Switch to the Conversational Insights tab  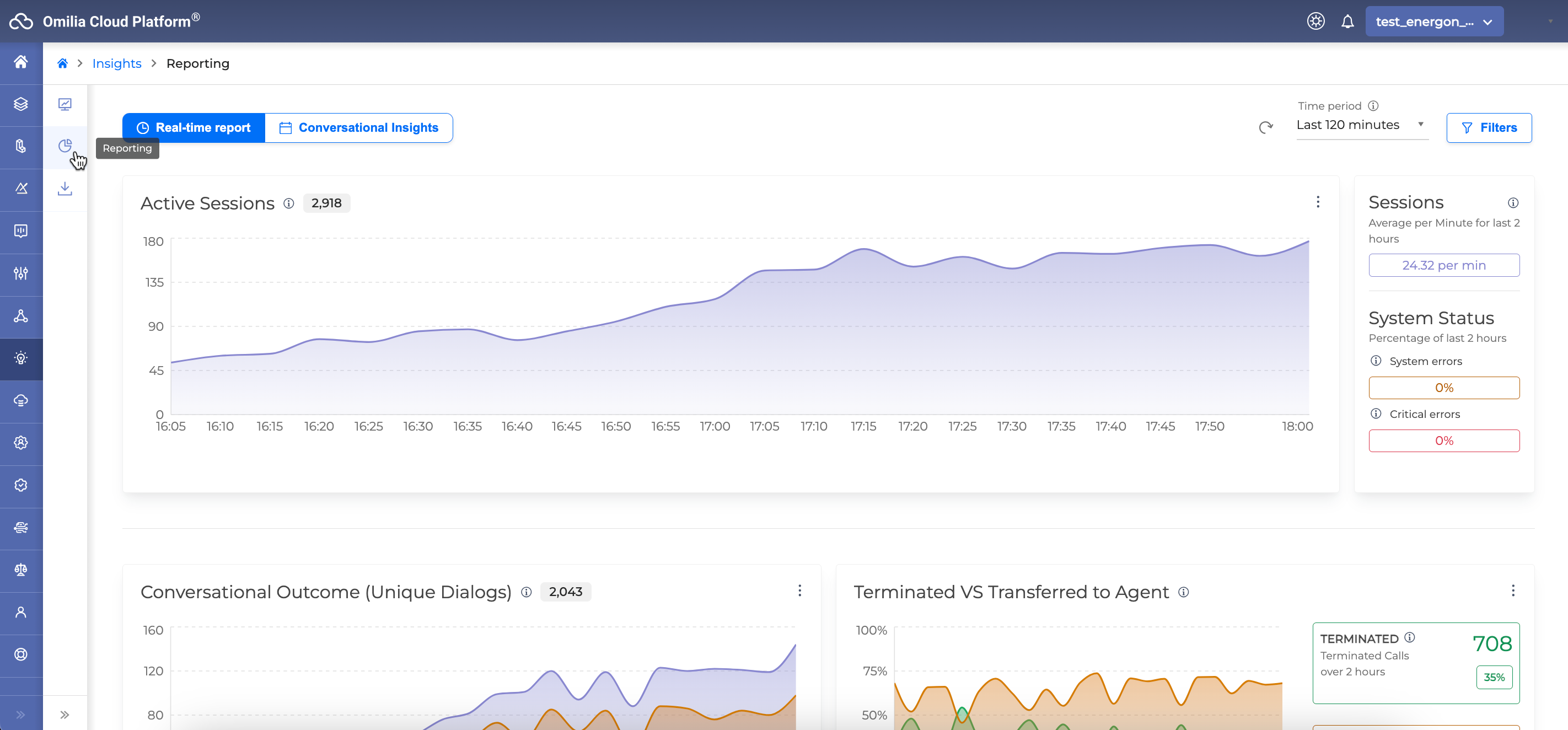[x=358, y=128]
